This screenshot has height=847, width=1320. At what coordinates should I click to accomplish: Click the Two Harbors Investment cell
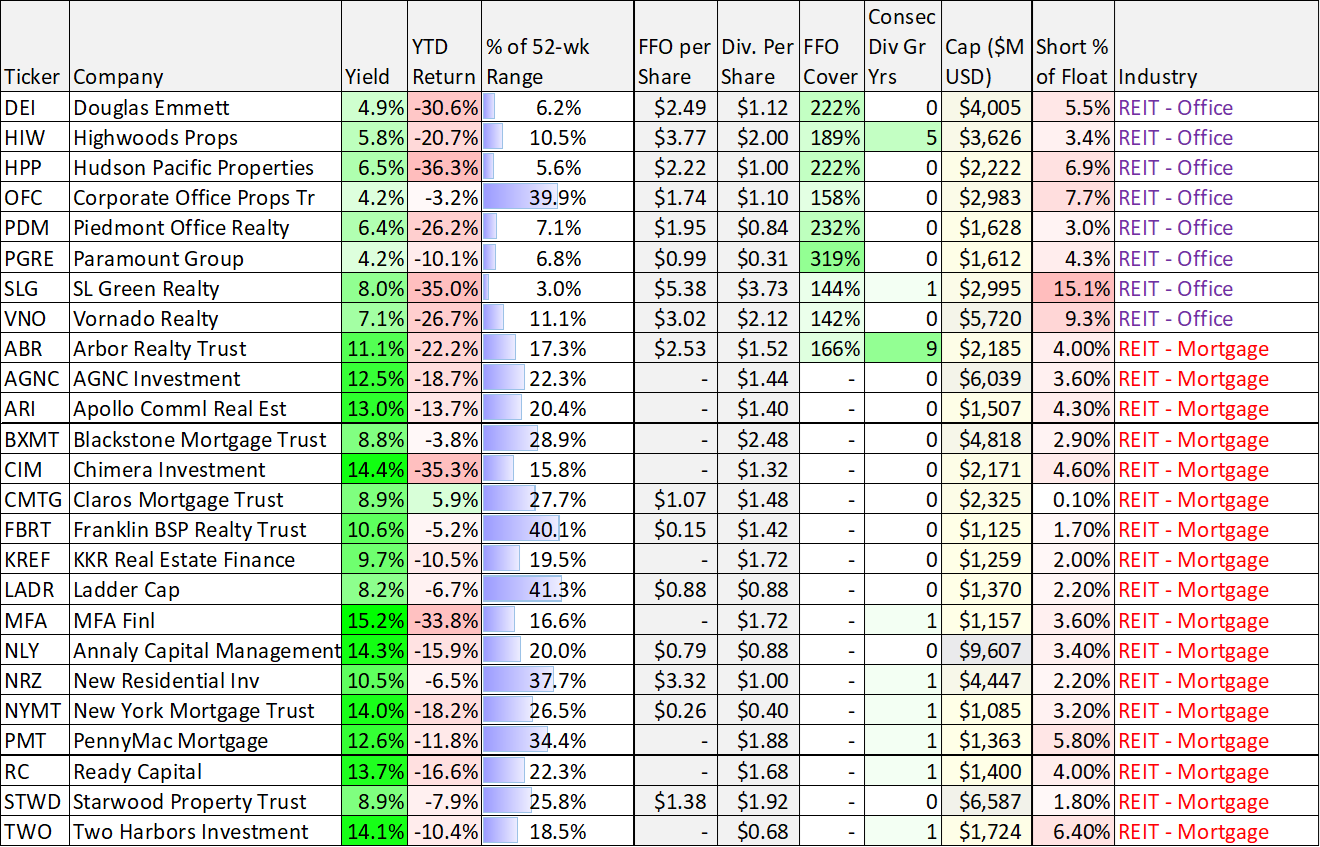pos(205,832)
